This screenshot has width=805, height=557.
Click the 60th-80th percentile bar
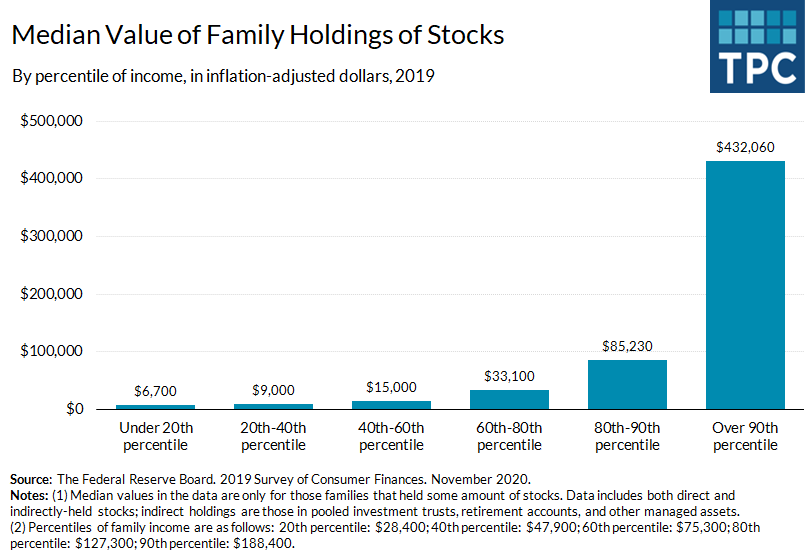(x=509, y=400)
